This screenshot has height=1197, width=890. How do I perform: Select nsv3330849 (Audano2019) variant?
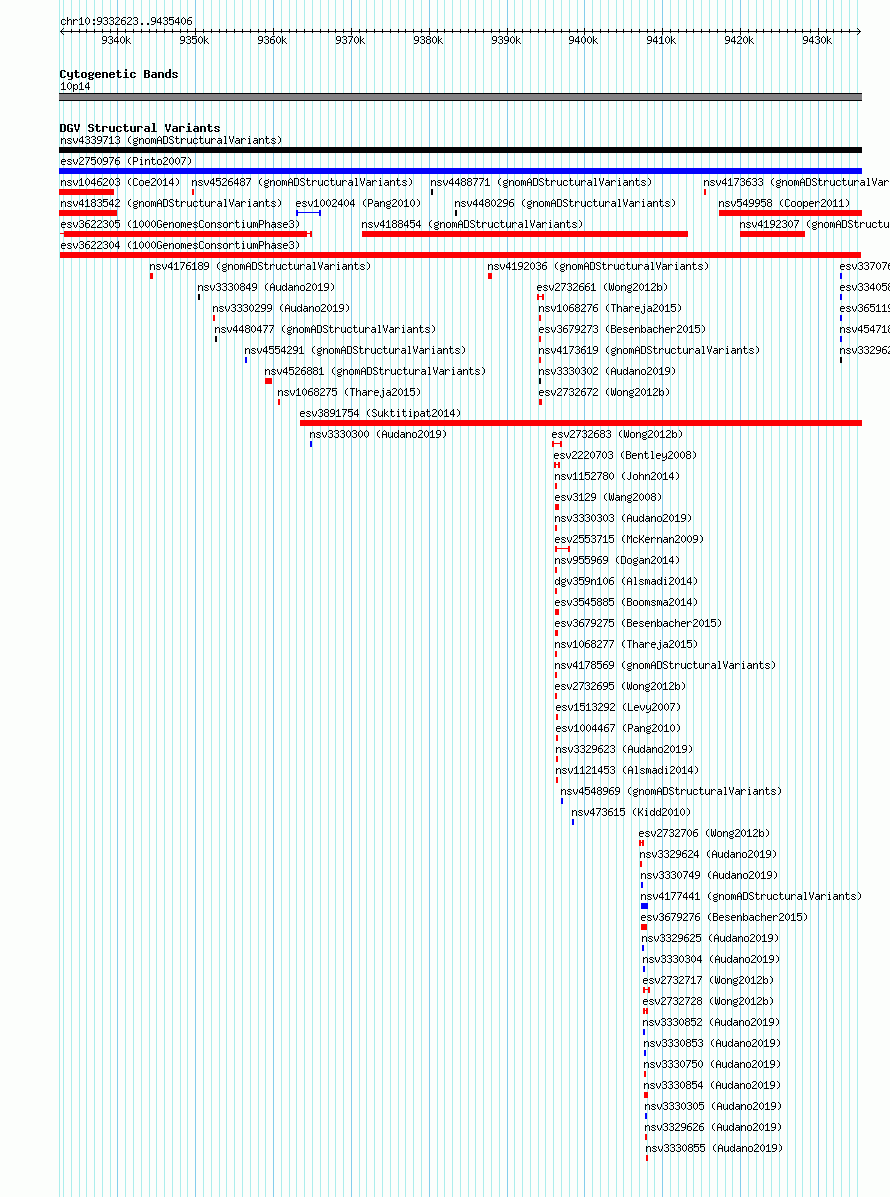click(266, 287)
